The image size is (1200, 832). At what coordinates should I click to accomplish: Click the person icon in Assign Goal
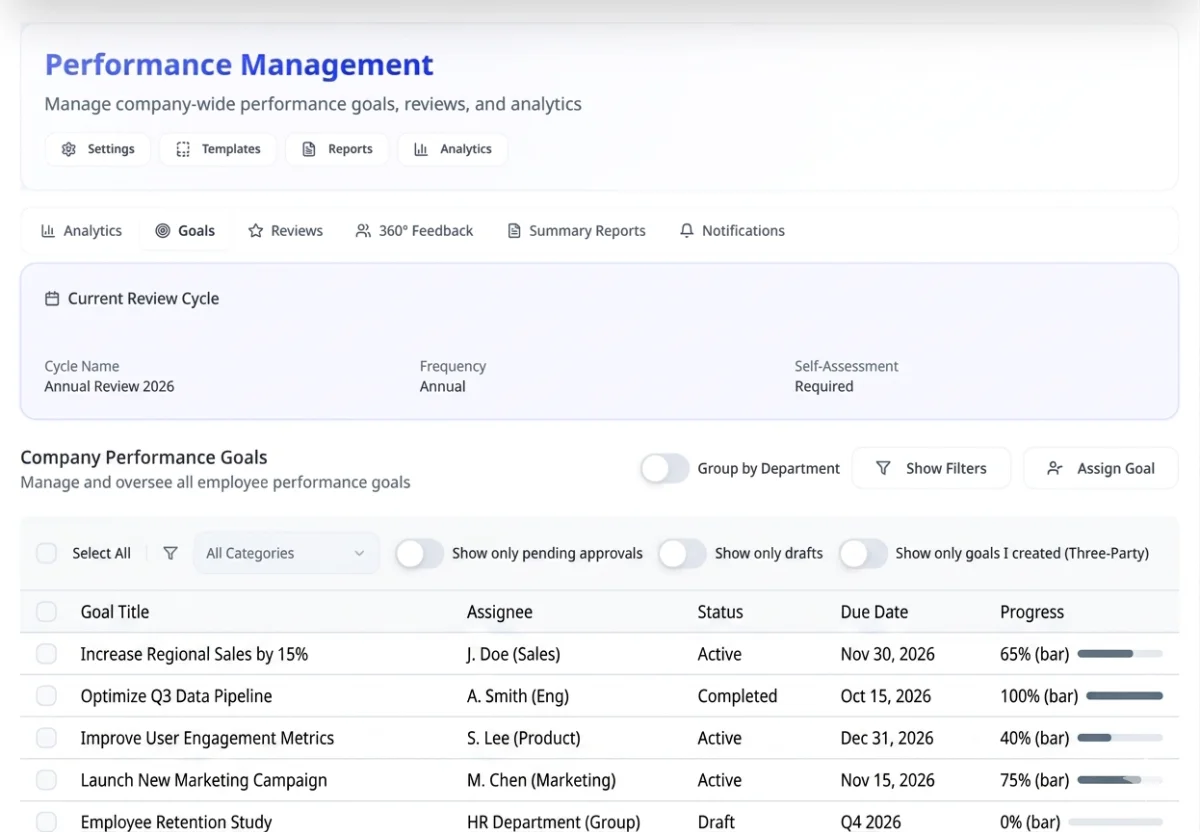click(1054, 468)
